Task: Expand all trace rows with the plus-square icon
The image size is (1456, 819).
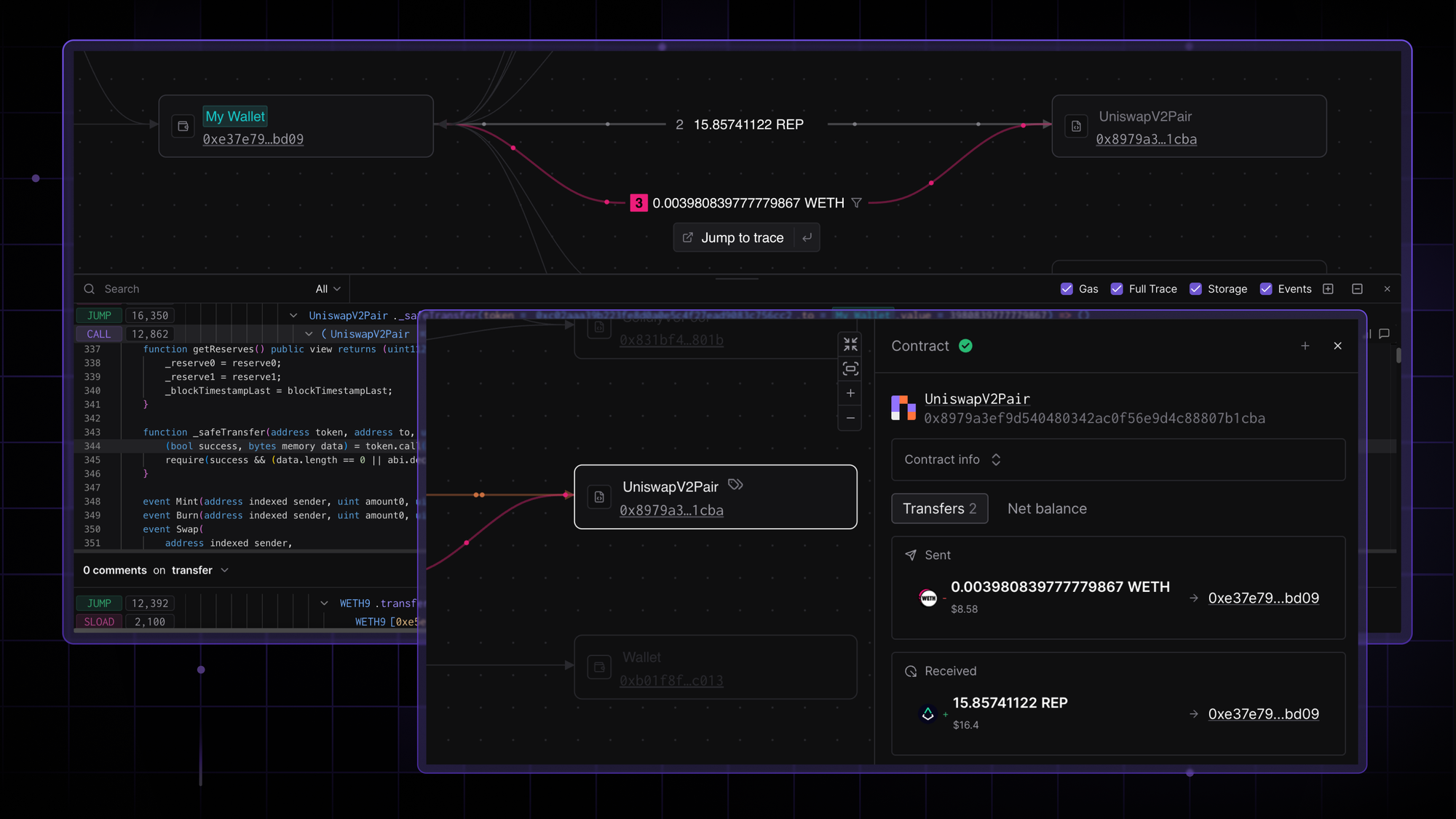Action: (1328, 289)
